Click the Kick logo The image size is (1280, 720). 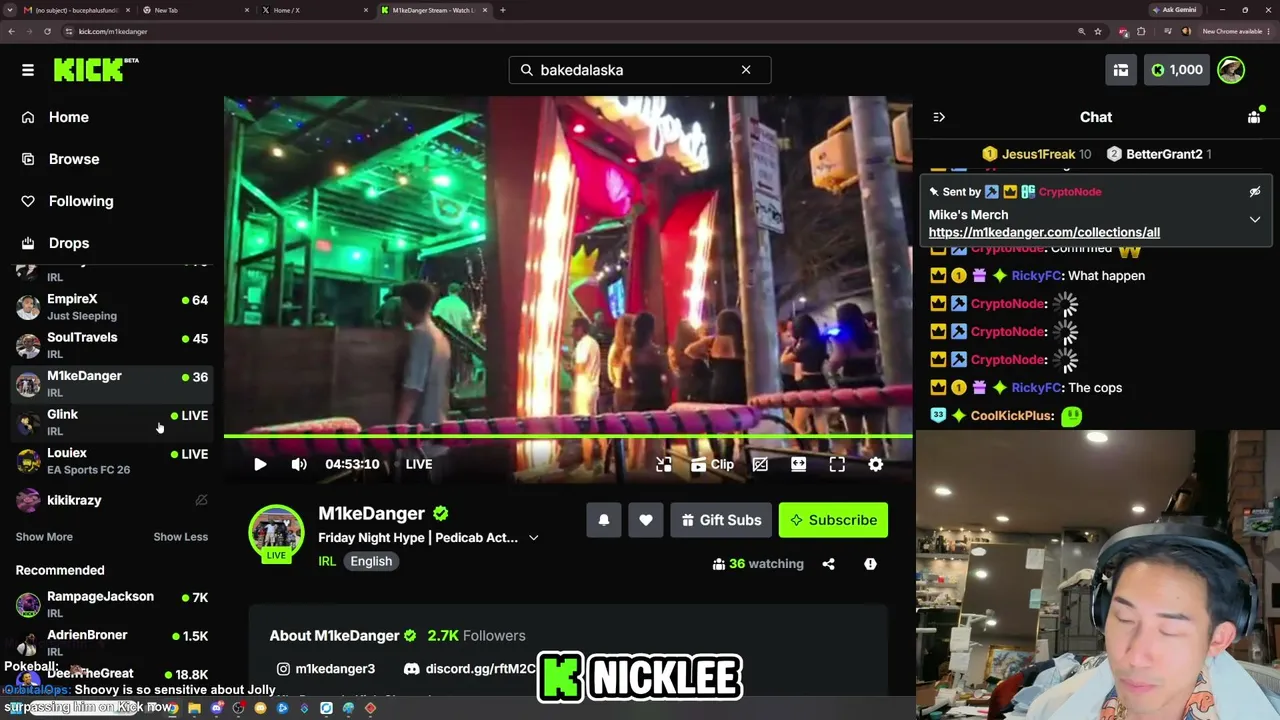(96, 70)
